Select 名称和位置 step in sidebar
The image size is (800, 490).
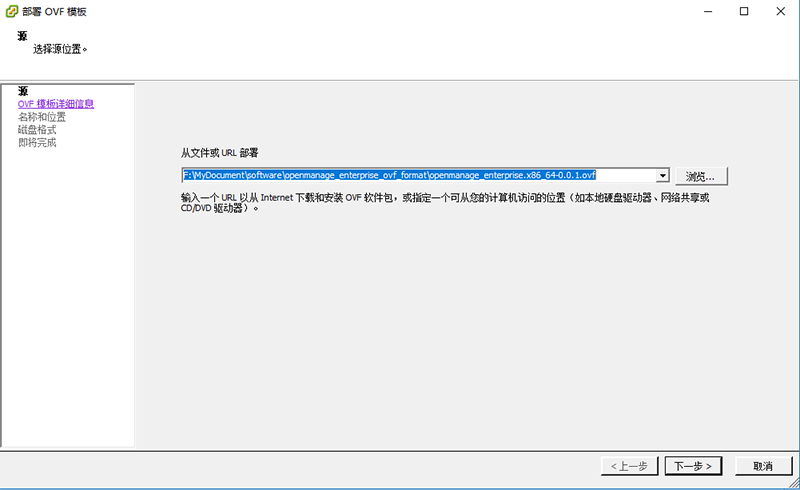pyautogui.click(x=42, y=117)
